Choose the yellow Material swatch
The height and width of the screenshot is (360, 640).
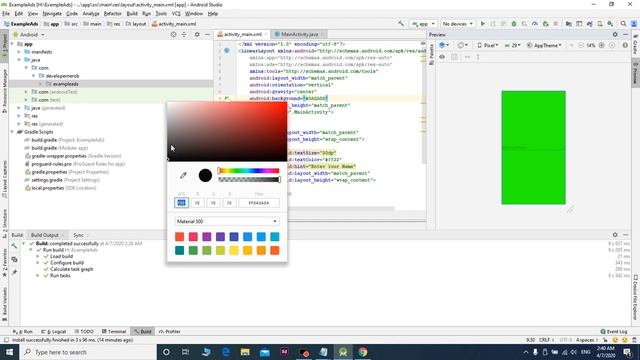coord(234,250)
